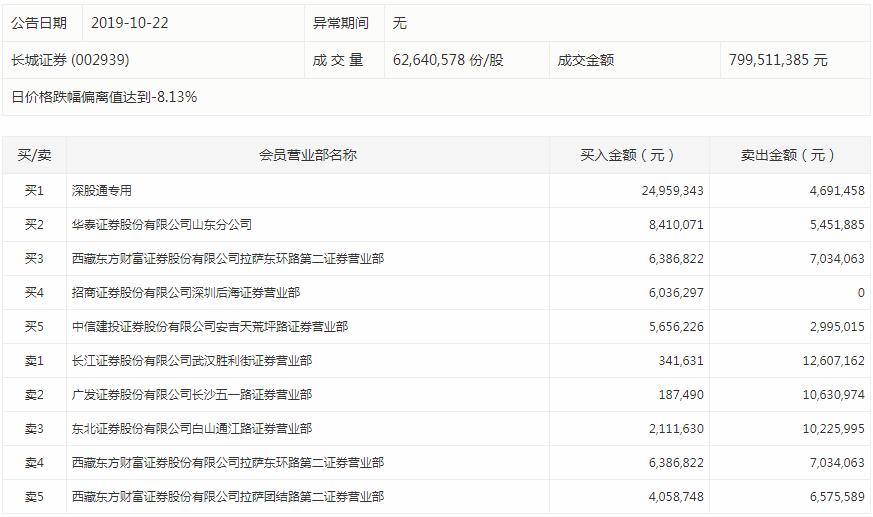Screen dimensions: 873x517
Task: Select the 成交量 label
Action: pos(338,60)
